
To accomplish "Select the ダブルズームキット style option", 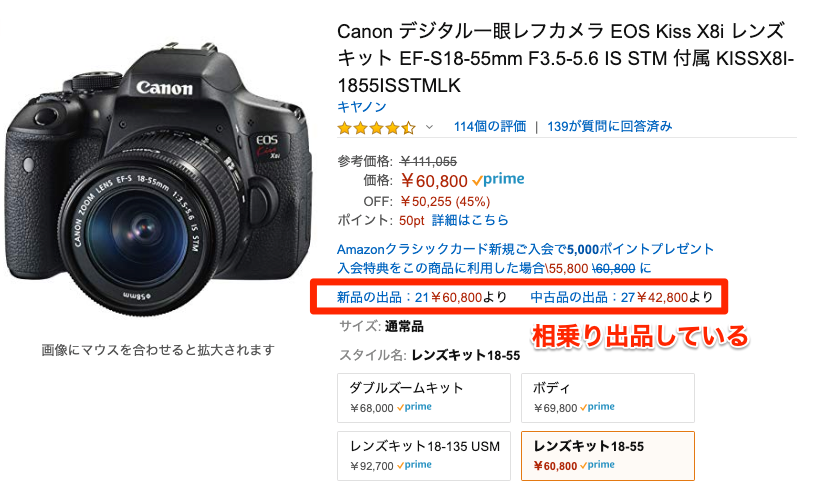I will 424,398.
